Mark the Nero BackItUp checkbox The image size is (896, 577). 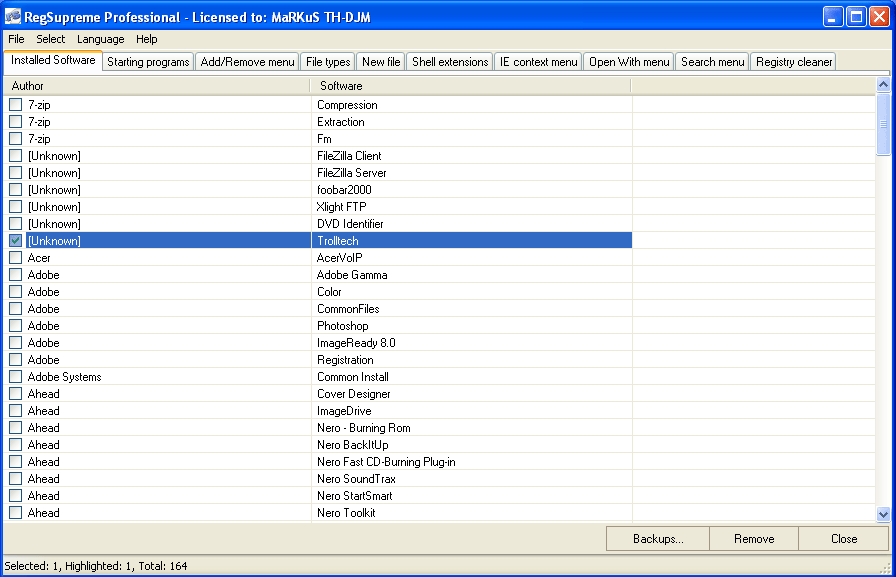[15, 444]
